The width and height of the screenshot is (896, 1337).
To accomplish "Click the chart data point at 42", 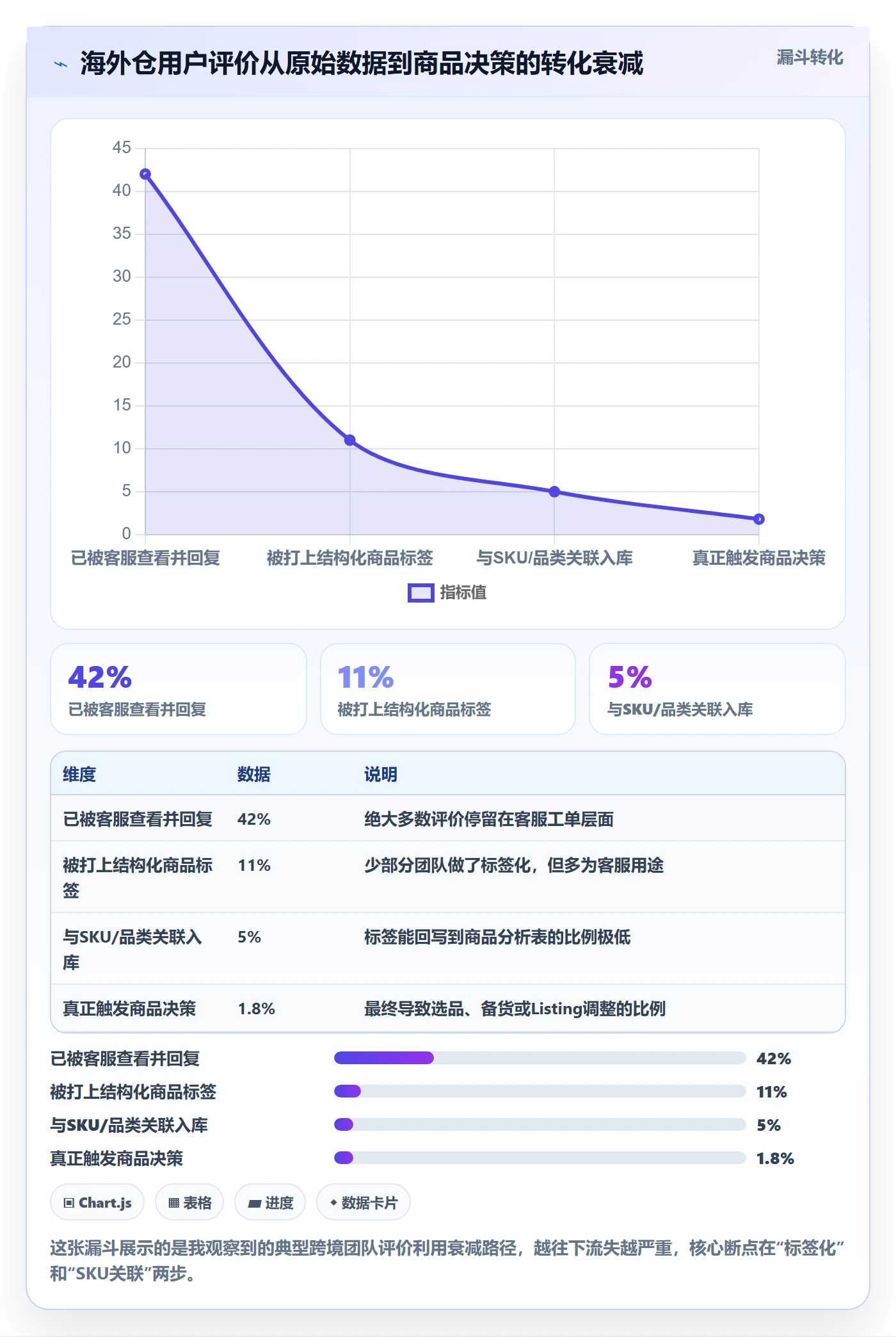I will click(145, 174).
